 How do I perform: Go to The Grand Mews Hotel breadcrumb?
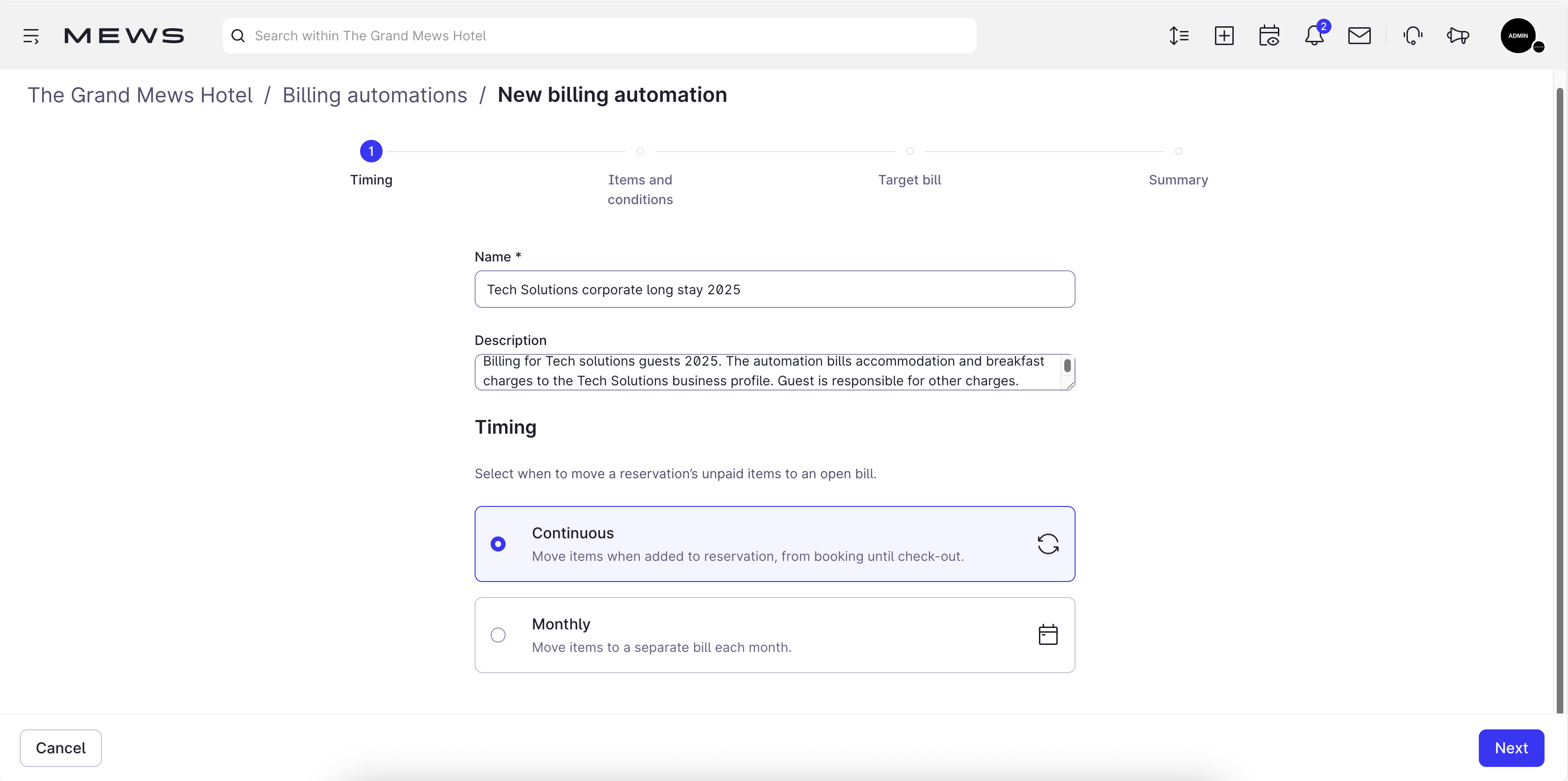[x=140, y=95]
